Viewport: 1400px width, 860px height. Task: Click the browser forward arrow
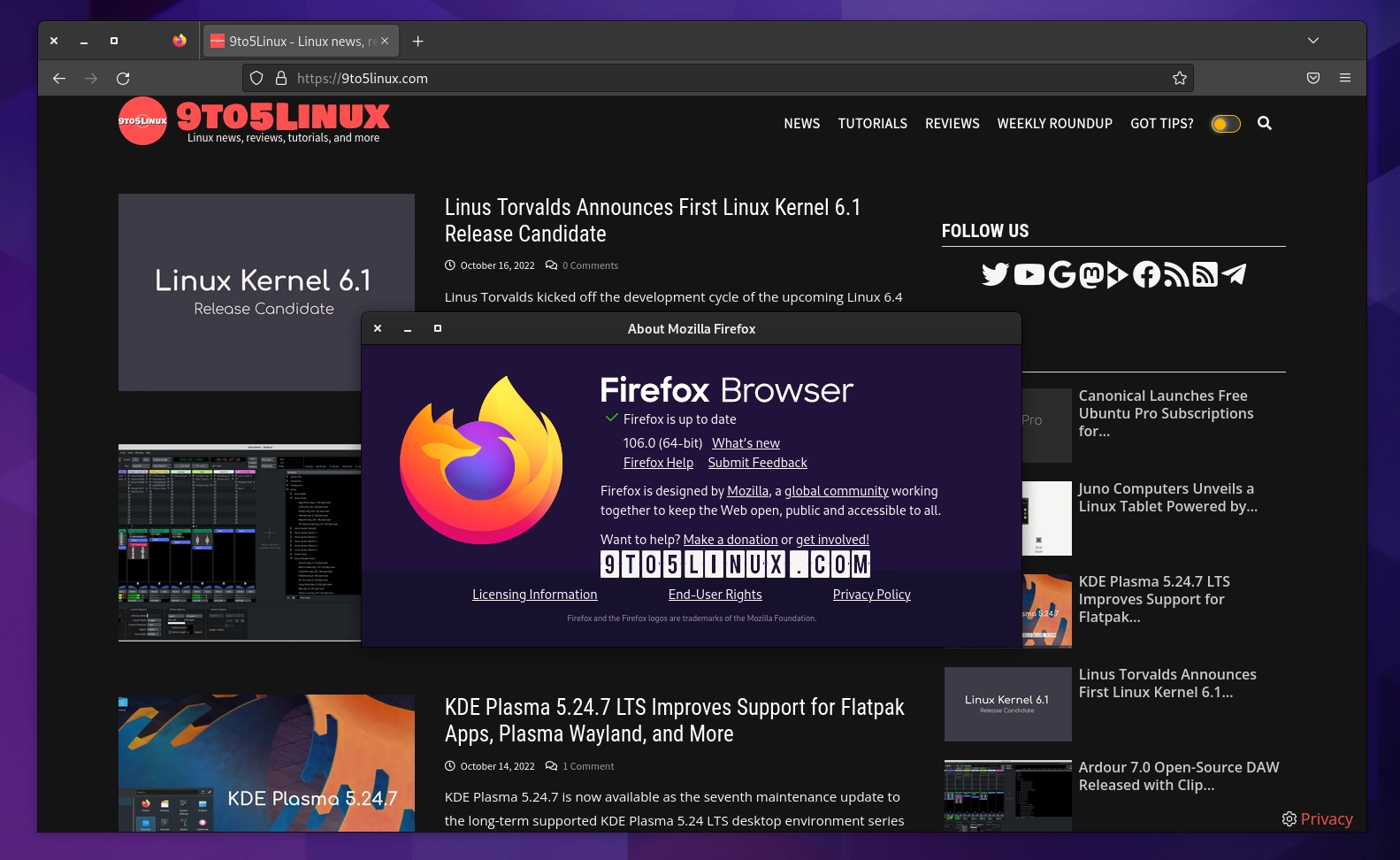91,78
